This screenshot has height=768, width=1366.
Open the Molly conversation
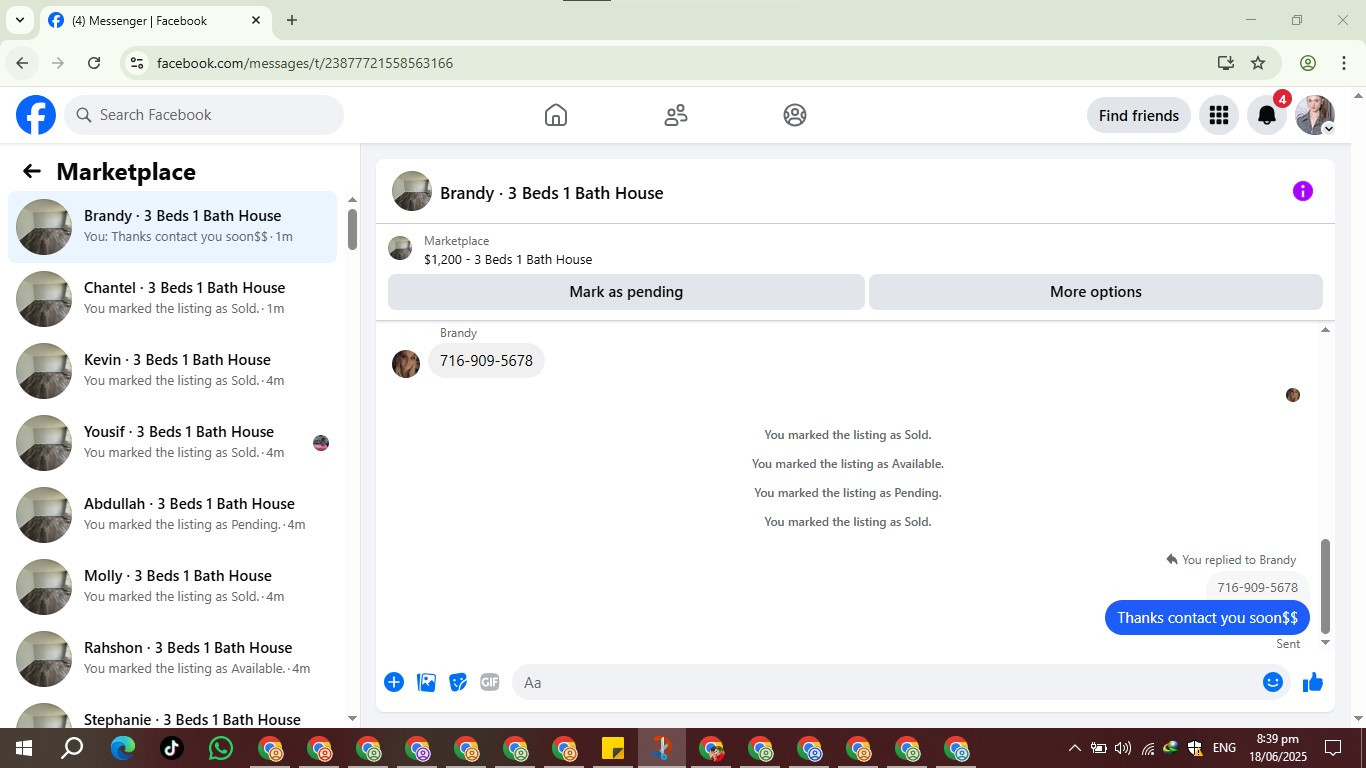(x=172, y=587)
